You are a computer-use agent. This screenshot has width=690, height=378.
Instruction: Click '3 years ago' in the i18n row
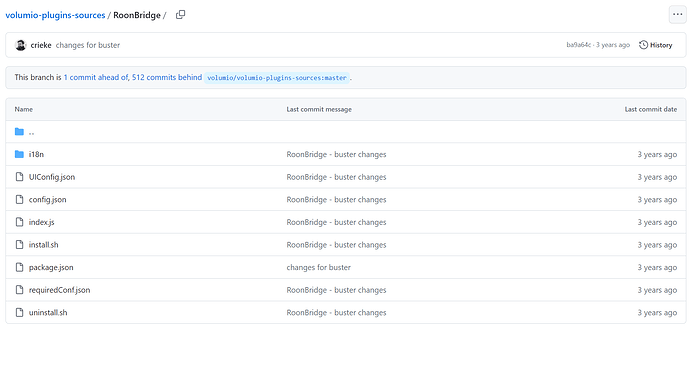click(x=657, y=154)
